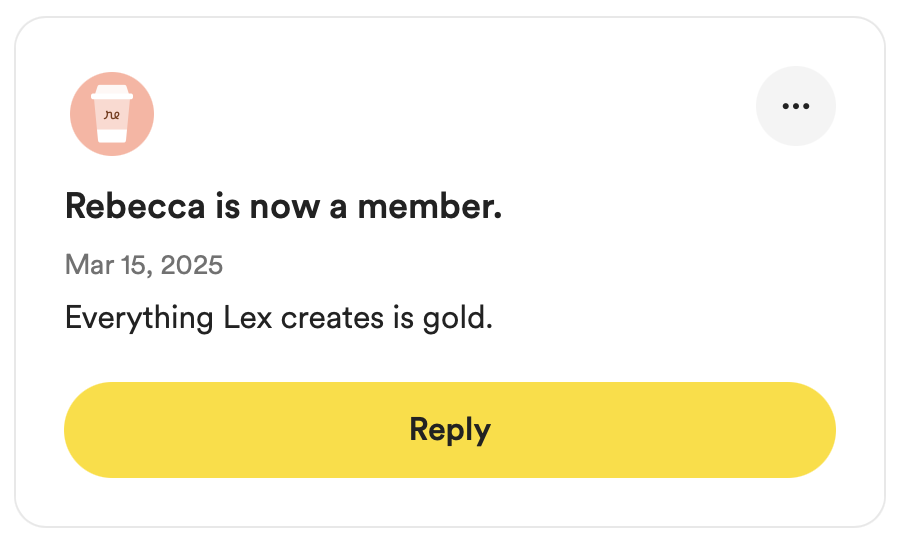902x546 pixels.
Task: Click the year '2025' in the timestamp
Action: pos(192,265)
